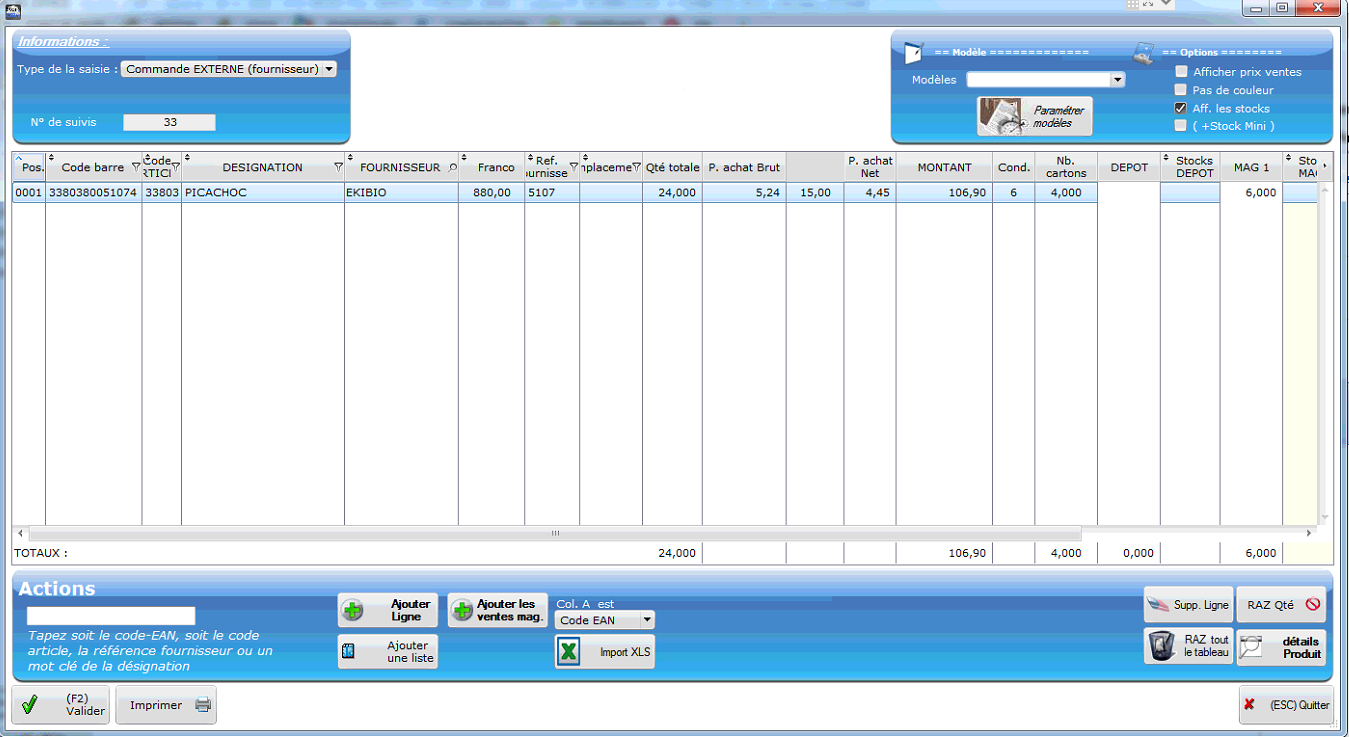The height and width of the screenshot is (737, 1349).
Task: Sort by DESIGNATION column header
Action: (262, 167)
